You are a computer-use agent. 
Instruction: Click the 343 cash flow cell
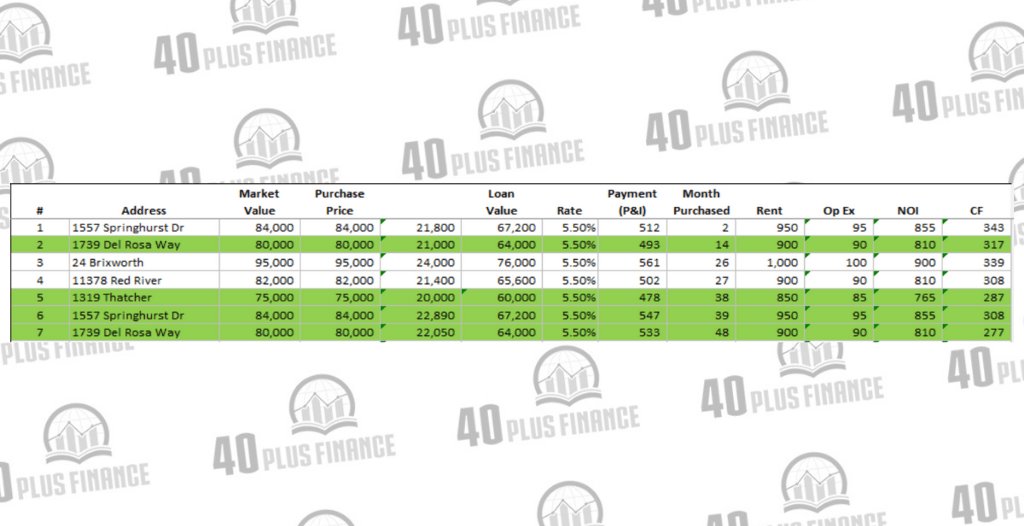977,228
